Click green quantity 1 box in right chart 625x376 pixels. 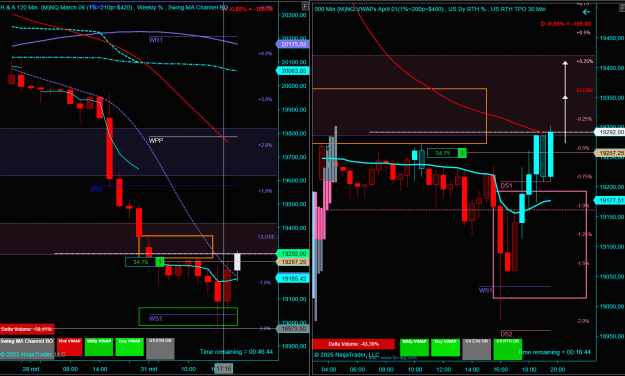click(462, 153)
